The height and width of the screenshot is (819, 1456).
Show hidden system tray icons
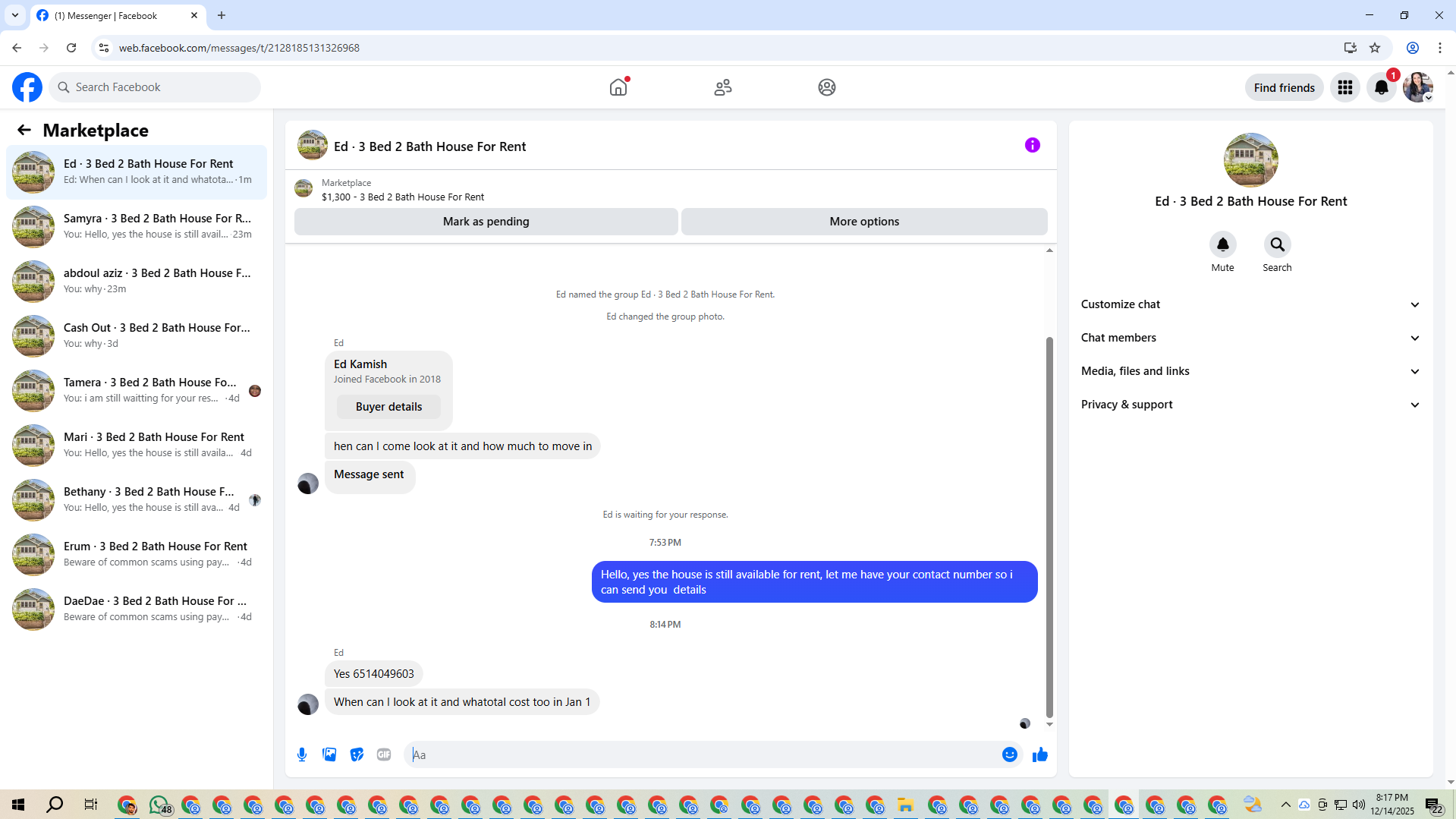tap(1285, 805)
